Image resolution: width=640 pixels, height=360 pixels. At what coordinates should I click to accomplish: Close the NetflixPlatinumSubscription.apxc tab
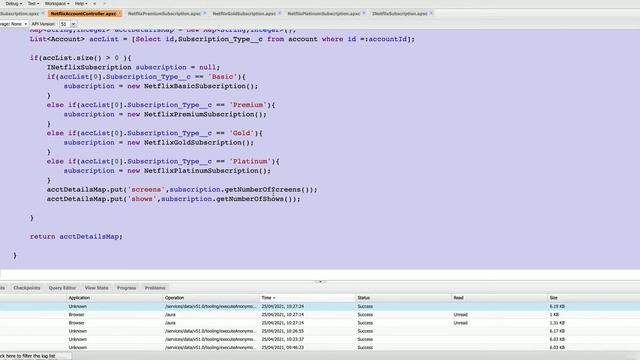(364, 13)
